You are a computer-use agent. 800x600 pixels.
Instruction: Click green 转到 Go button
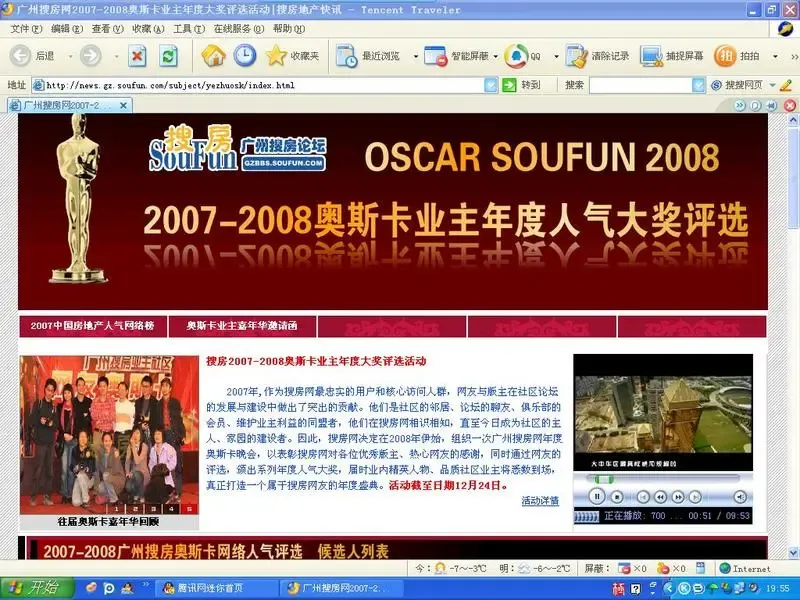point(521,85)
